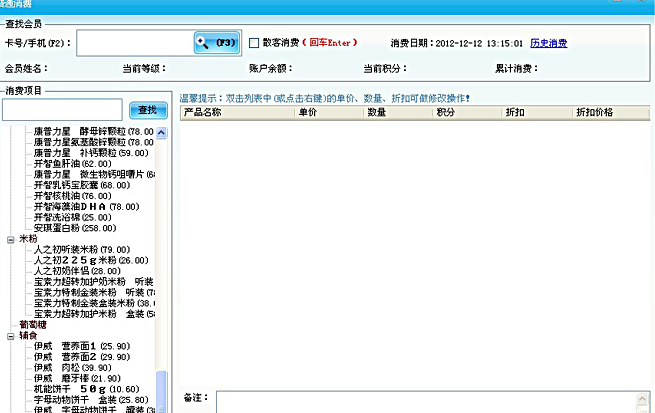Viewport: 655px width, 413px height.
Task: Click the 单价 column header
Action: pos(329,112)
